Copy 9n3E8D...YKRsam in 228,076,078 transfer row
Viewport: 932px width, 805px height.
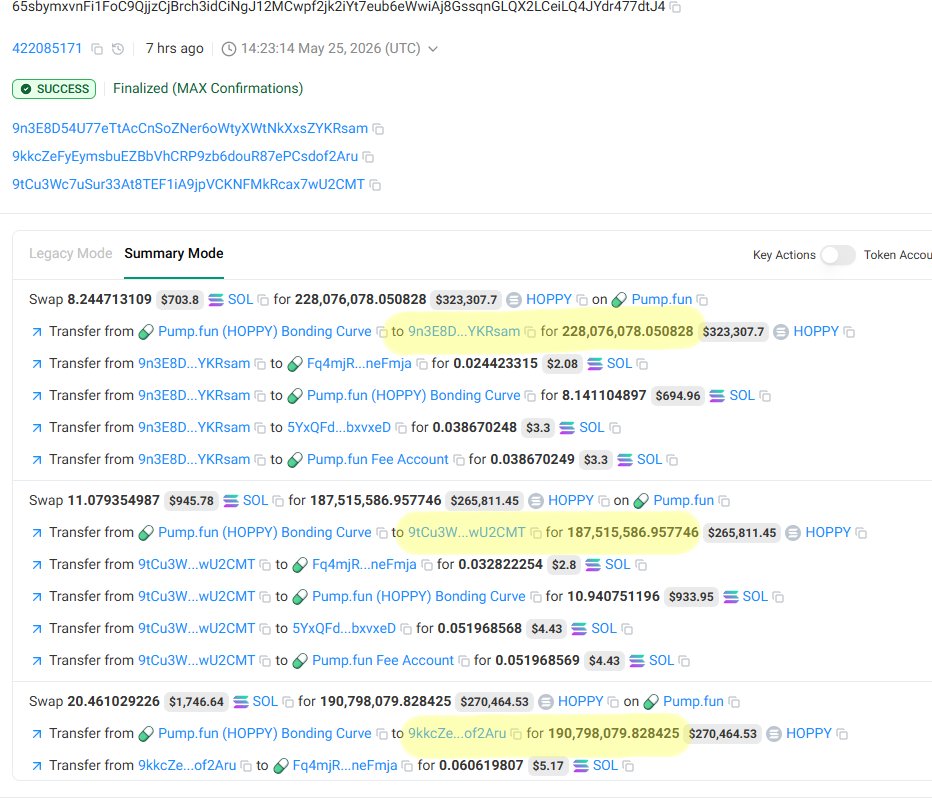pos(530,332)
